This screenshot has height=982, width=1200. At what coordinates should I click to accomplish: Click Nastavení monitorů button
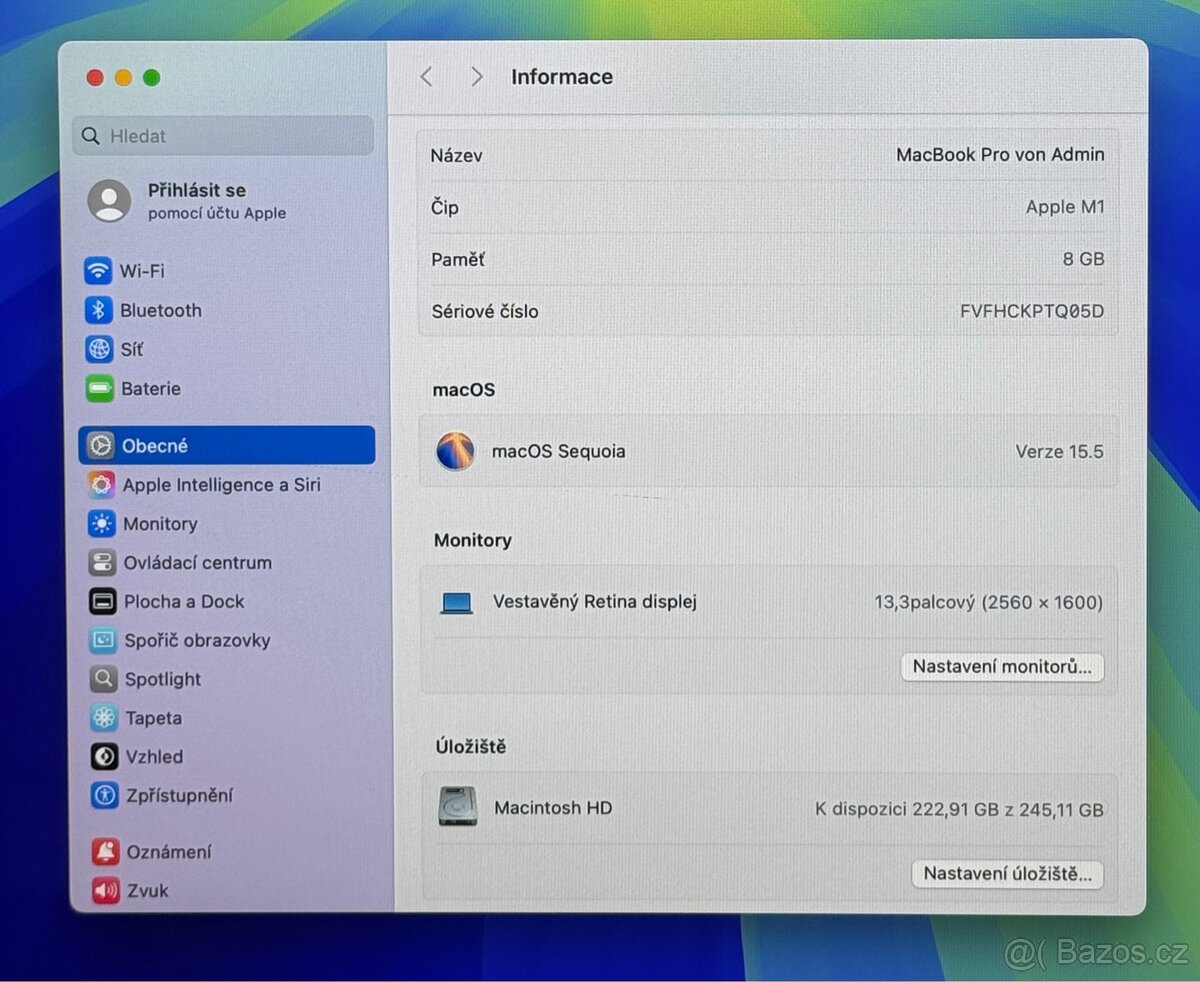point(1002,667)
